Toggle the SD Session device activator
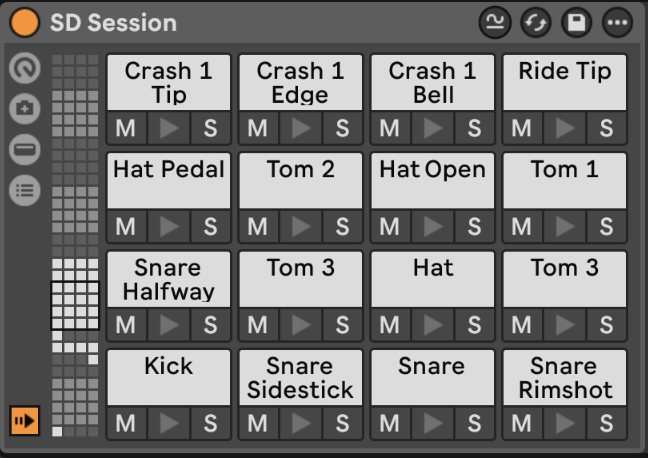Viewport: 648px width, 458px height. coord(24,22)
